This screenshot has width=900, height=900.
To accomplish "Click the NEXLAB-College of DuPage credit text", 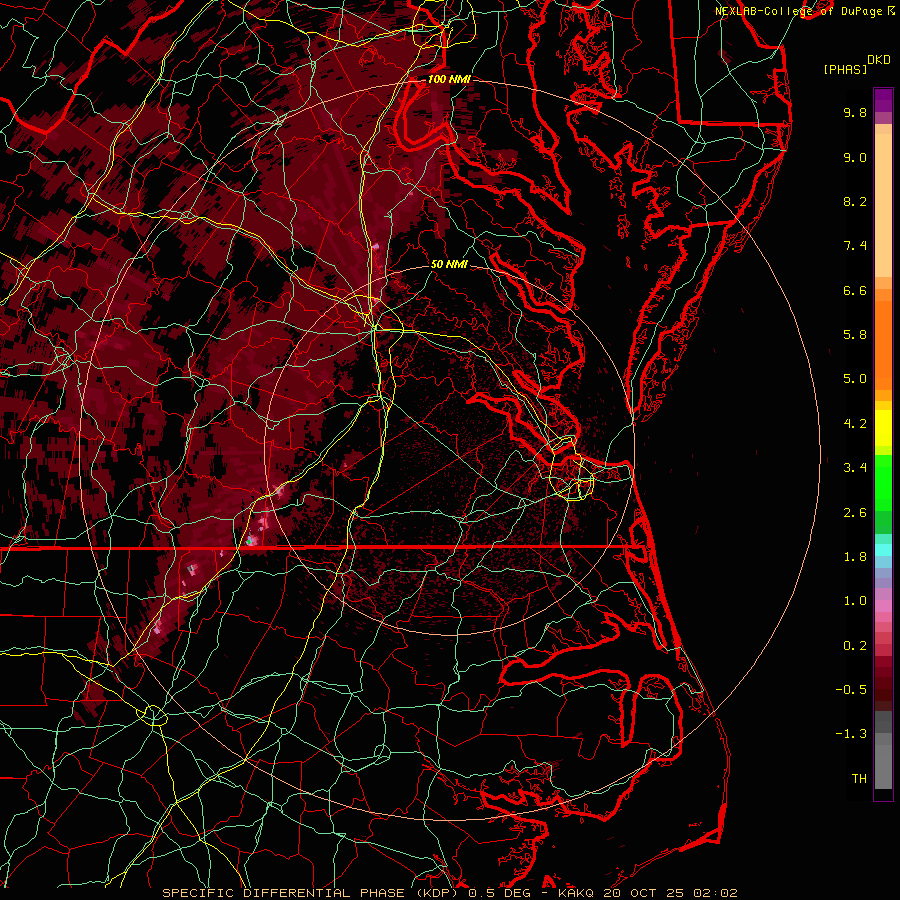I will (x=801, y=11).
